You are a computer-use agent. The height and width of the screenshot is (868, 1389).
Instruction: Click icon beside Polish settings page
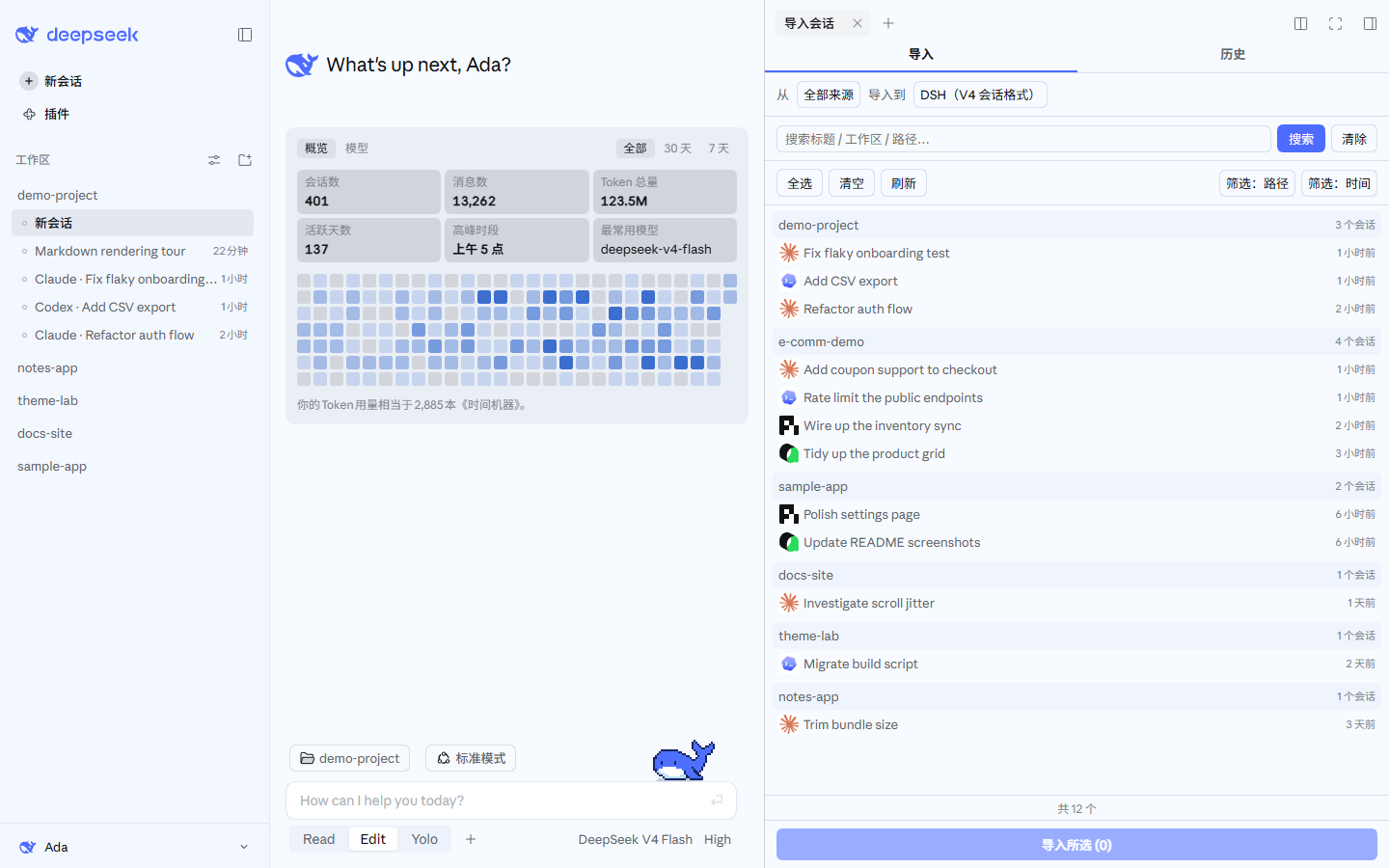coord(789,514)
